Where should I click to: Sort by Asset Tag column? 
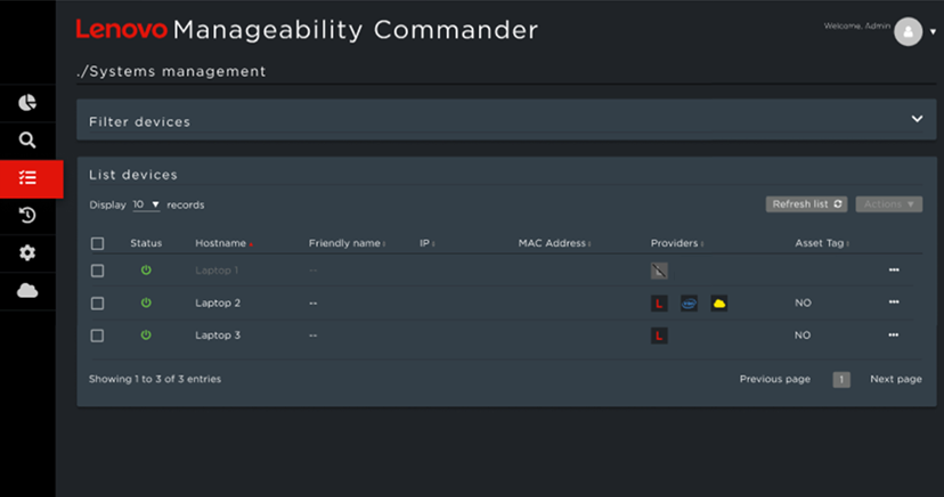pos(822,243)
